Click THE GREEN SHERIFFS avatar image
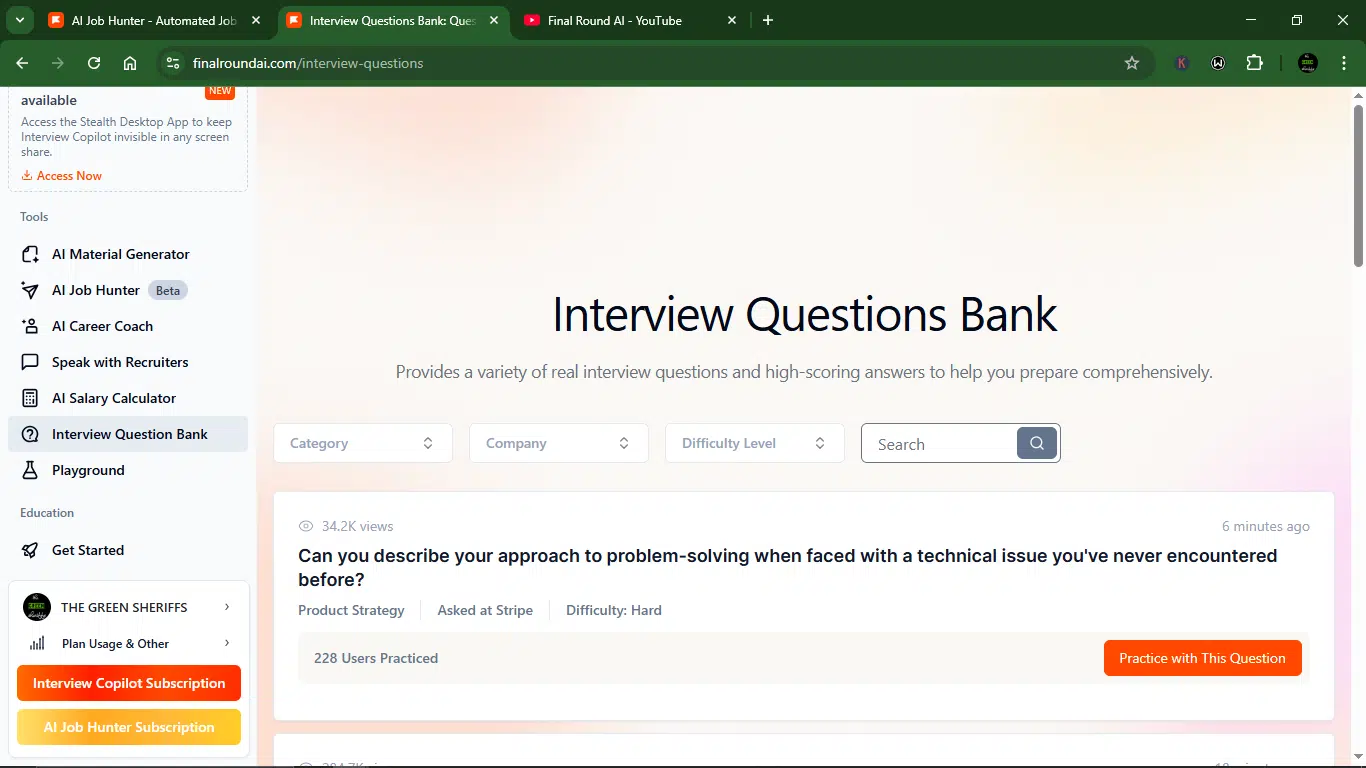1366x768 pixels. 36,607
